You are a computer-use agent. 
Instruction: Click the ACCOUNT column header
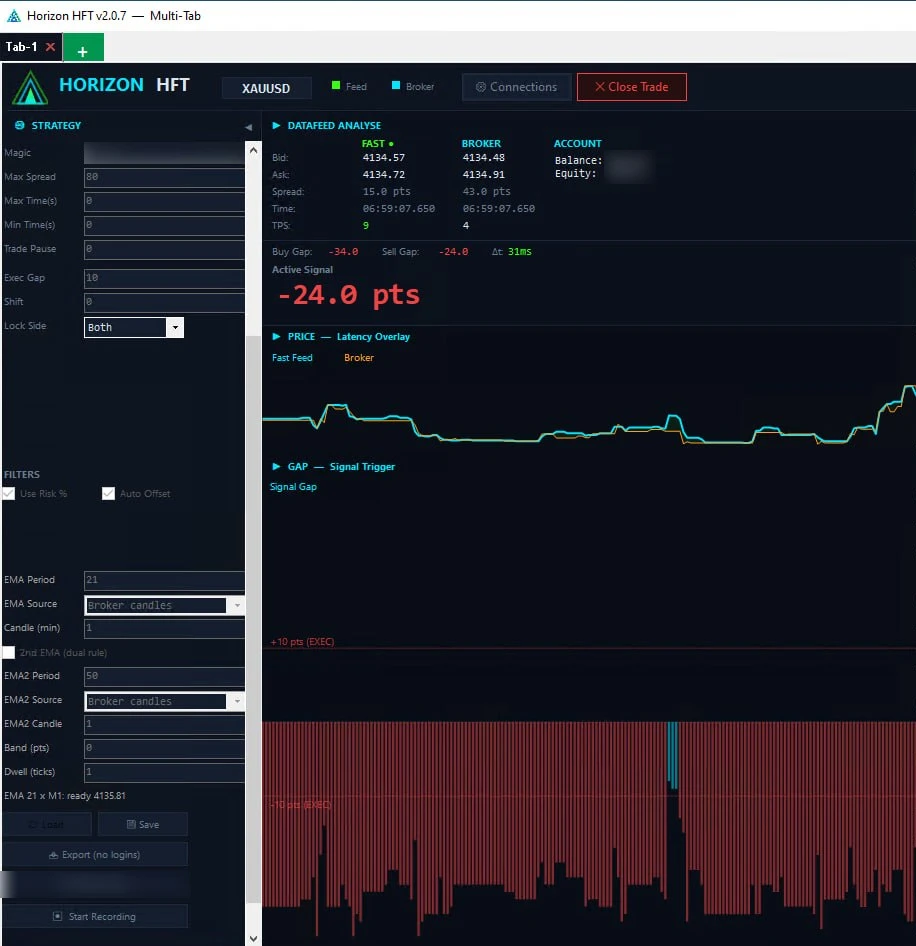click(577, 144)
